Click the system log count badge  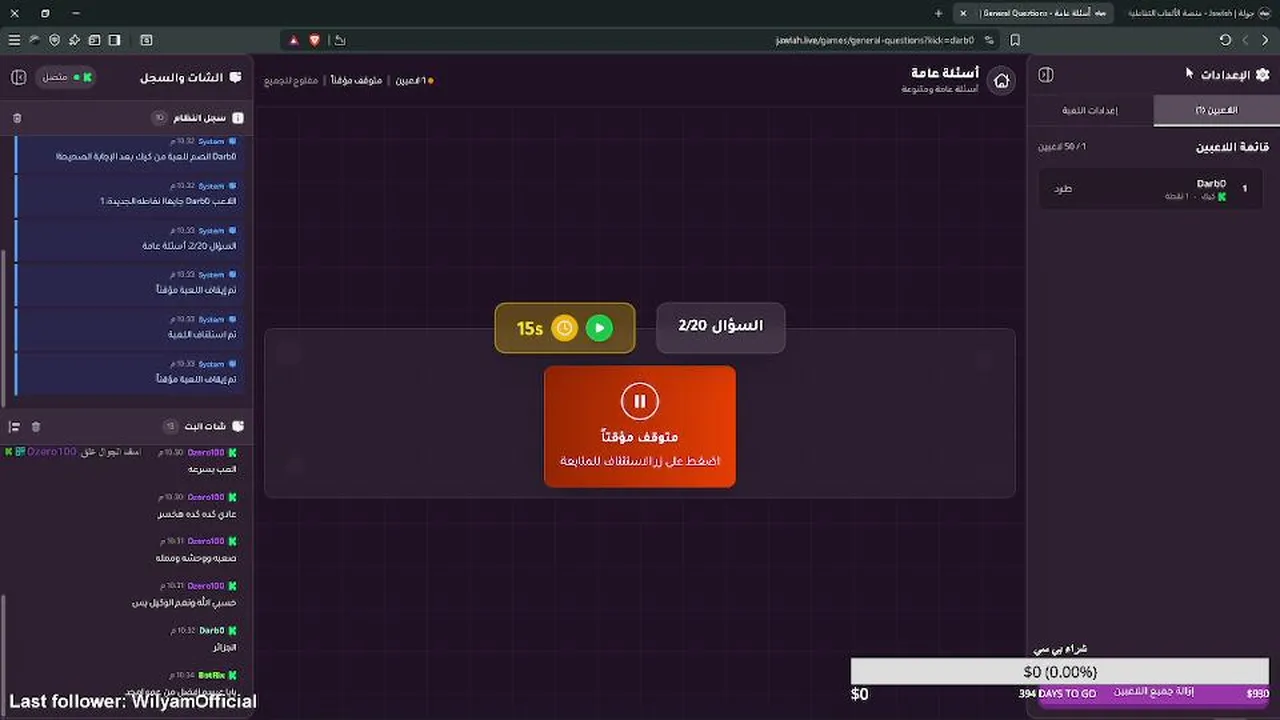click(160, 118)
